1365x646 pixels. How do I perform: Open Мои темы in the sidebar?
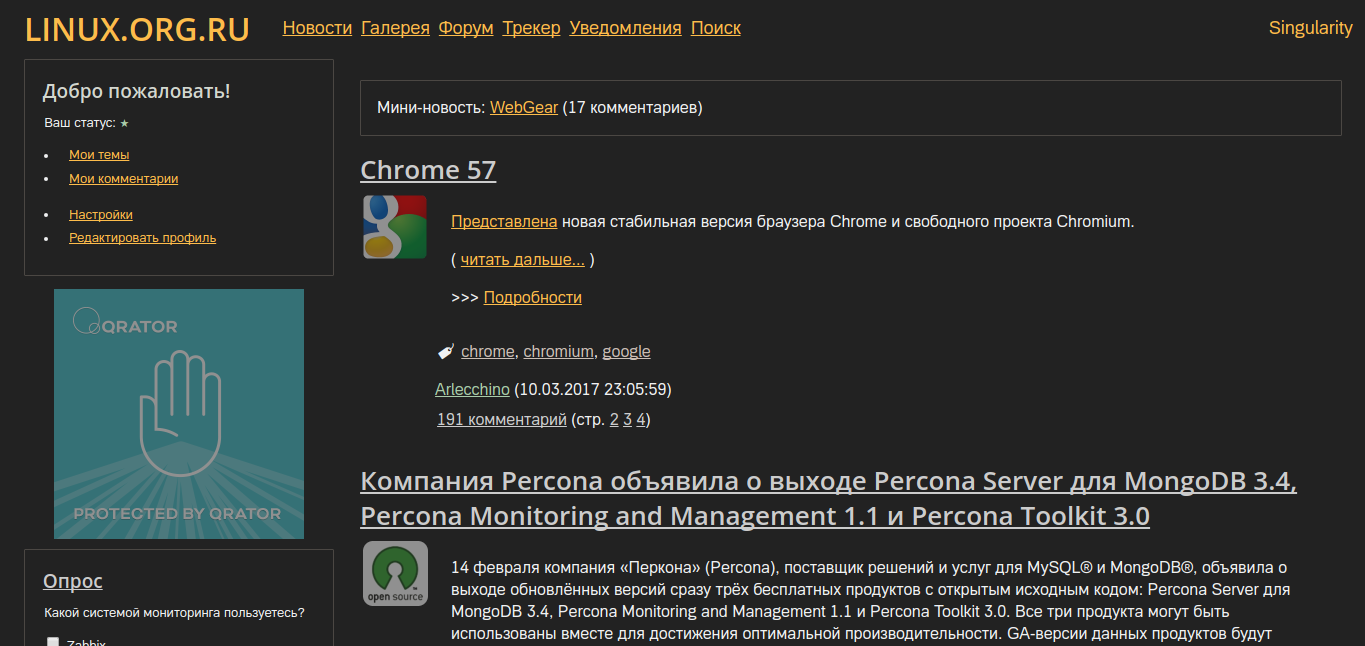coord(99,155)
